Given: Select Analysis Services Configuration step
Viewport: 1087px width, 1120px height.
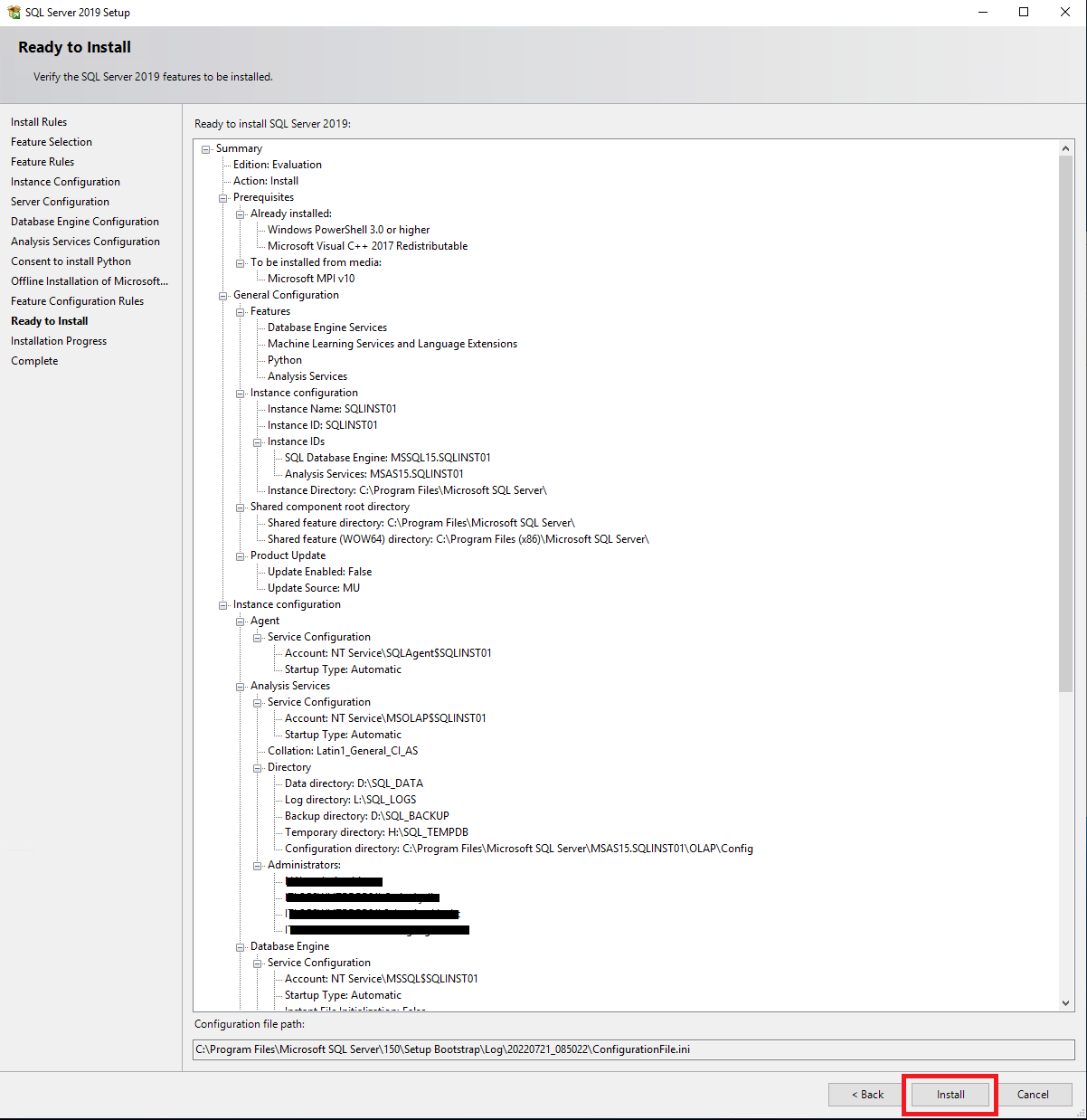Looking at the screenshot, I should pos(85,242).
